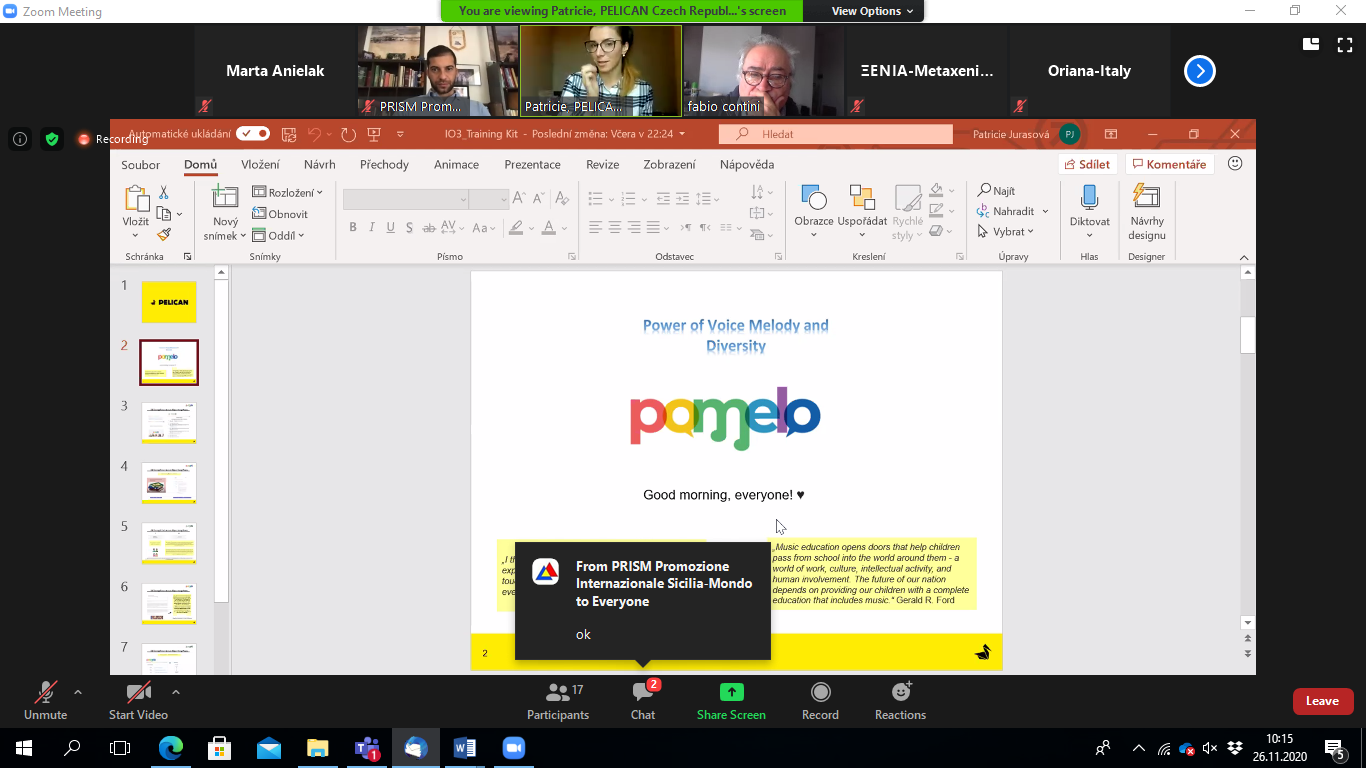The image size is (1366, 768).
Task: Open Microsoft Edge from the taskbar
Action: (x=171, y=747)
